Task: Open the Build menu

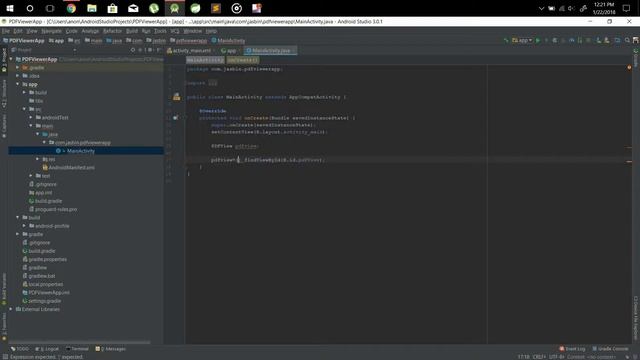Action: (x=132, y=31)
